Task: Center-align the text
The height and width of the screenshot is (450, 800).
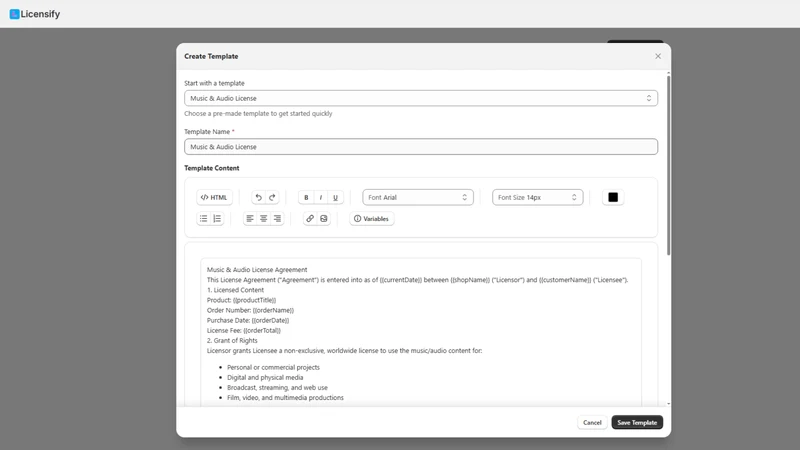Action: point(263,218)
